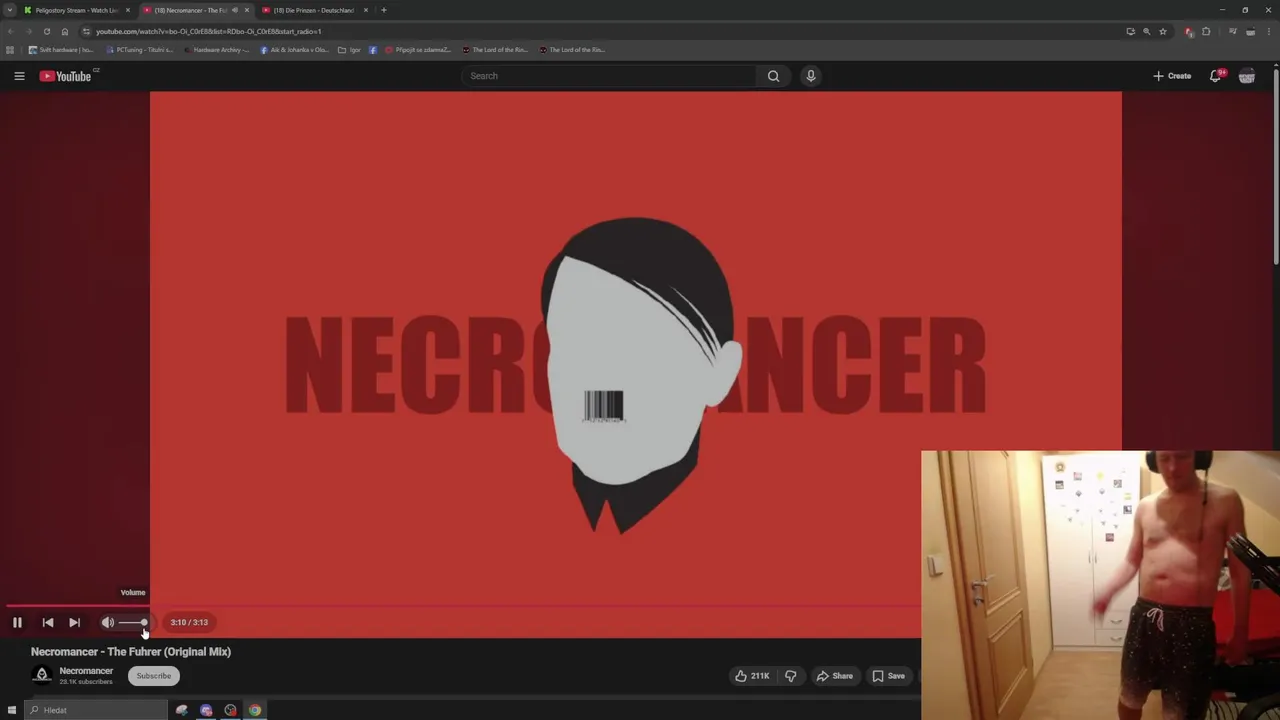This screenshot has width=1280, height=720.
Task: Mute the Necromancer tab audio icon
Action: [x=235, y=10]
